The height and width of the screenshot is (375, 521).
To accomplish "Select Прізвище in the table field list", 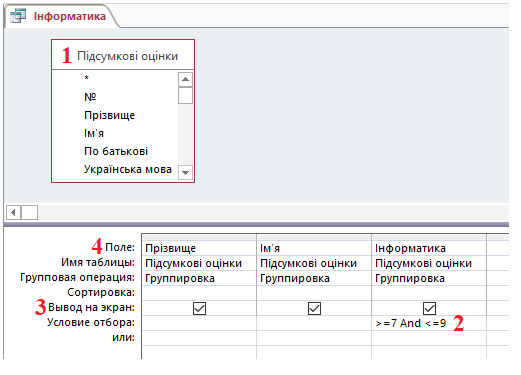I will [109, 115].
